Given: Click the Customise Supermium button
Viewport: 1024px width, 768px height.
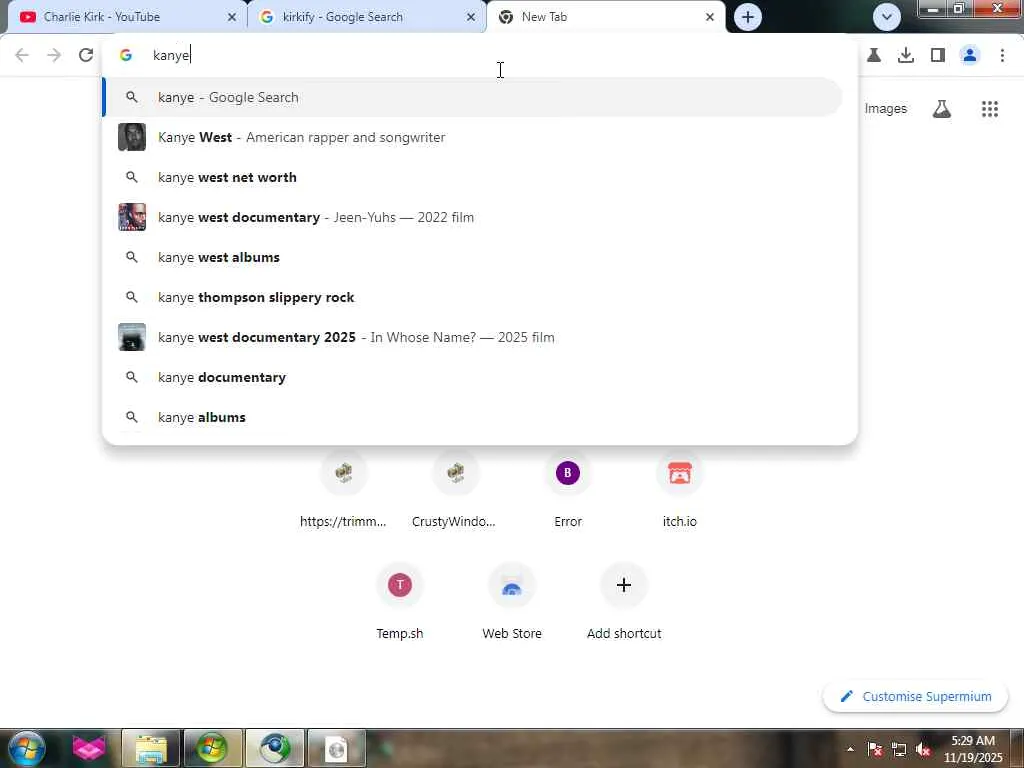Looking at the screenshot, I should (916, 697).
